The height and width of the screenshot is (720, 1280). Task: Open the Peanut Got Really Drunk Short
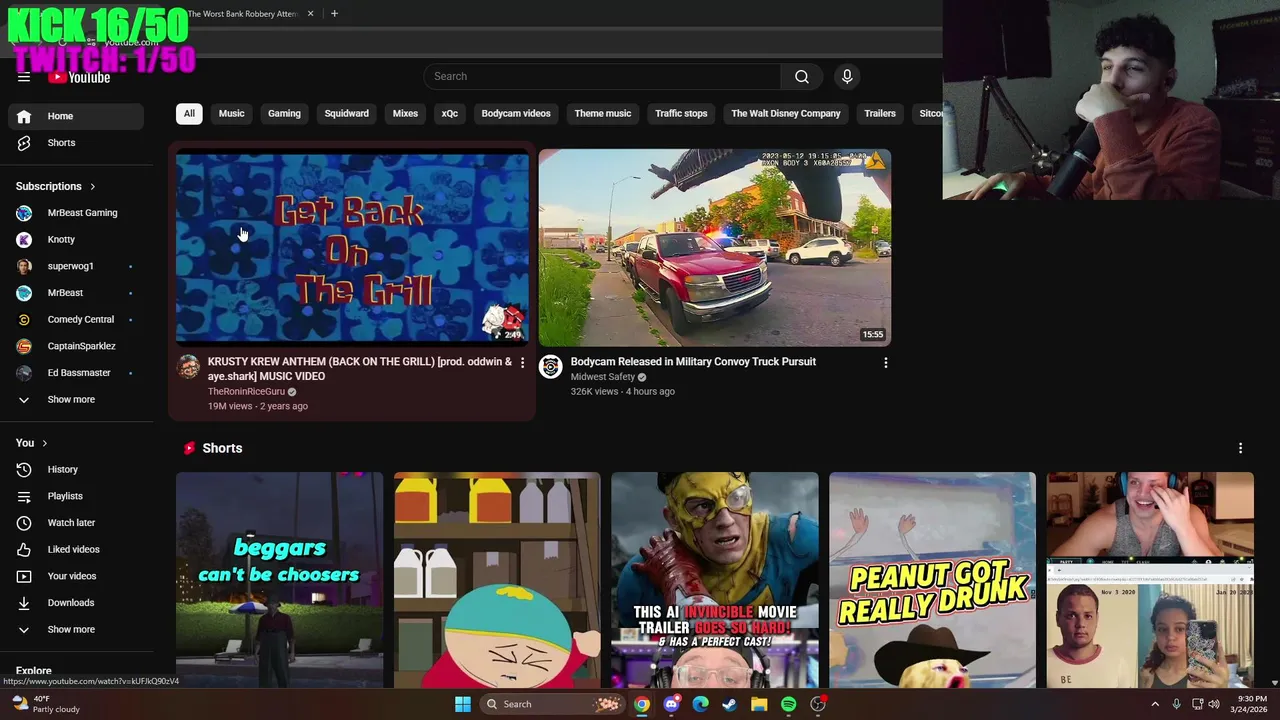[932, 580]
